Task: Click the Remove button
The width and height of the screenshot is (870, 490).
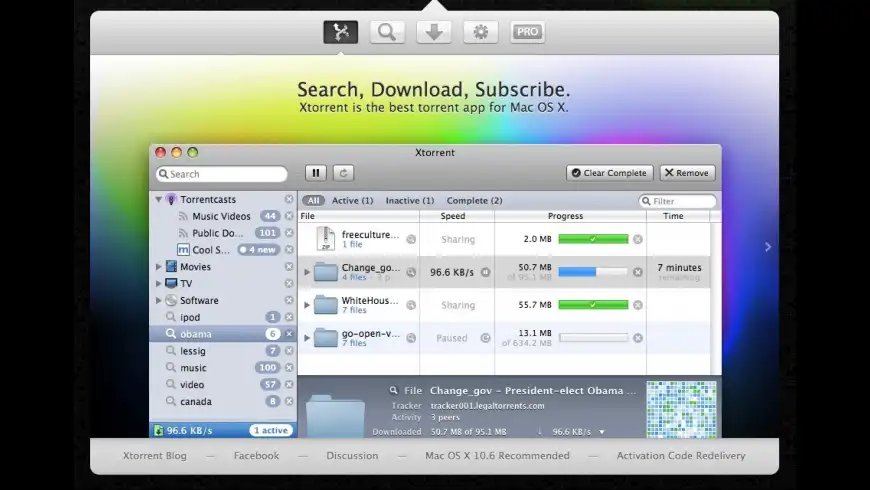Action: [x=687, y=173]
